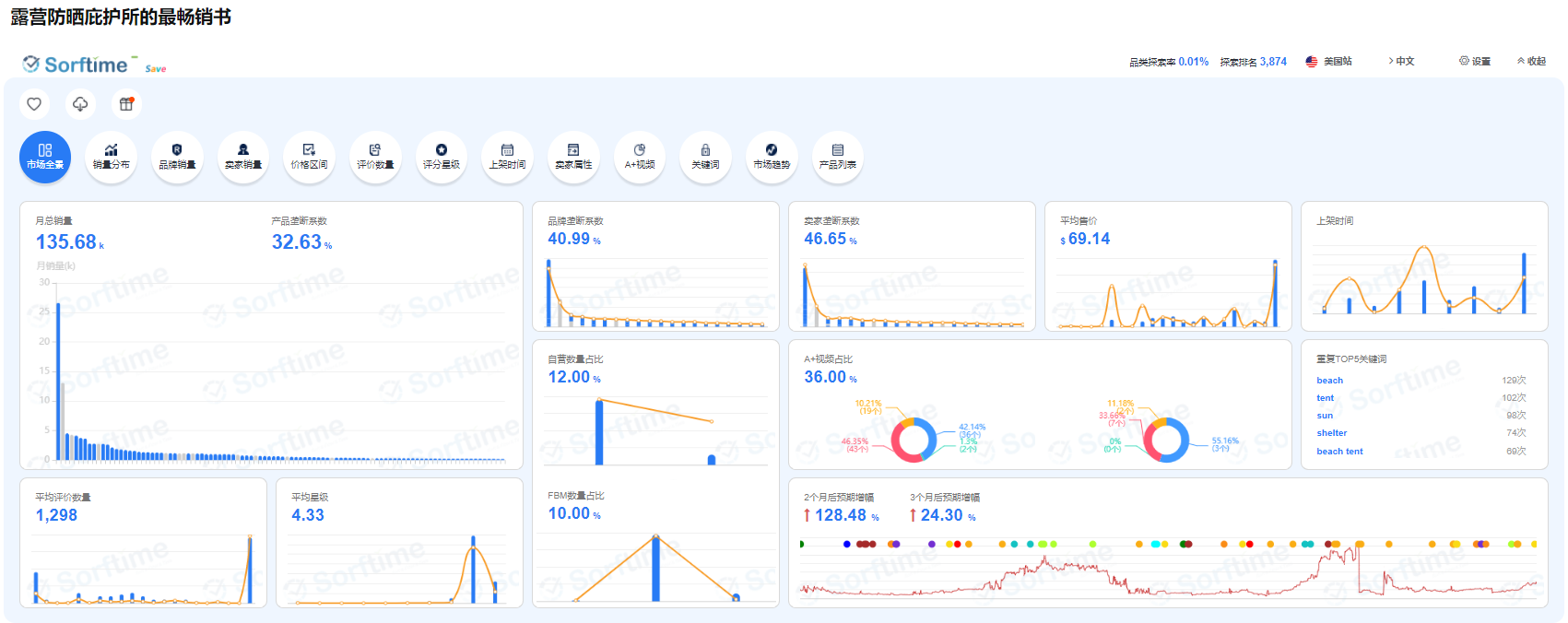Switch to the 市场全景 market overview tab

(x=45, y=157)
